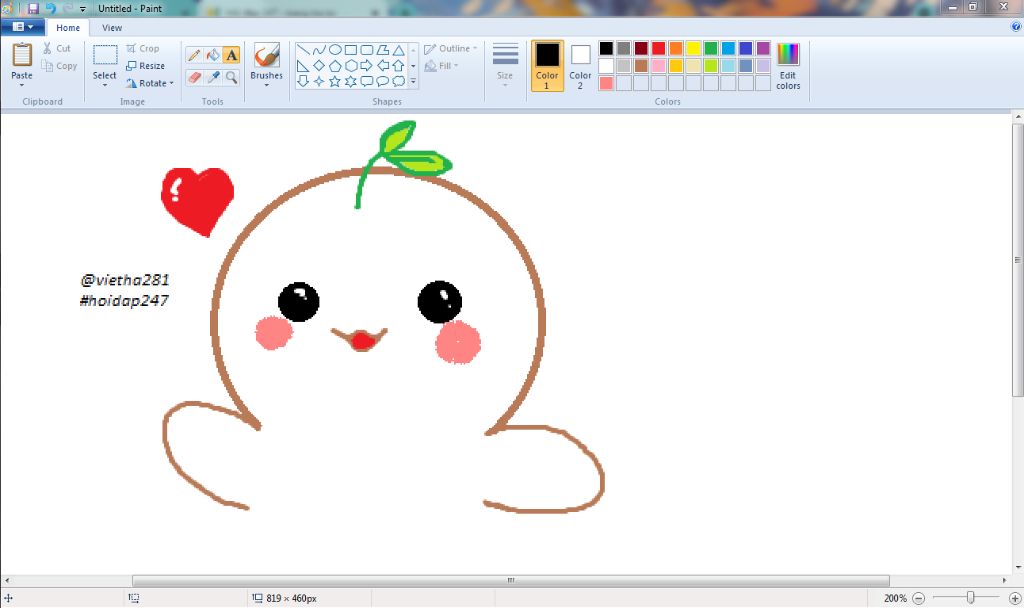Image resolution: width=1024 pixels, height=608 pixels.
Task: Expand the Select options arrow
Action: pyautogui.click(x=104, y=86)
